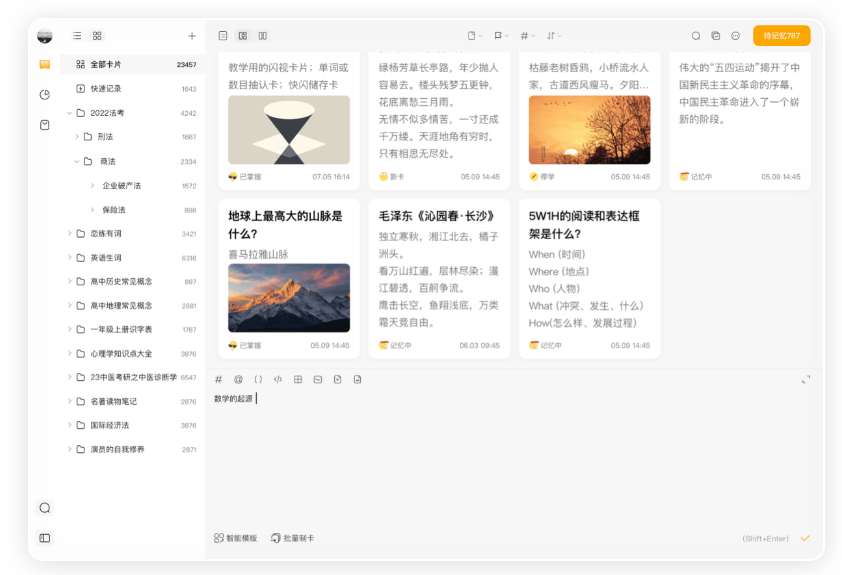842x575 pixels.
Task: Switch cards to single-column list layout
Action: (223, 36)
